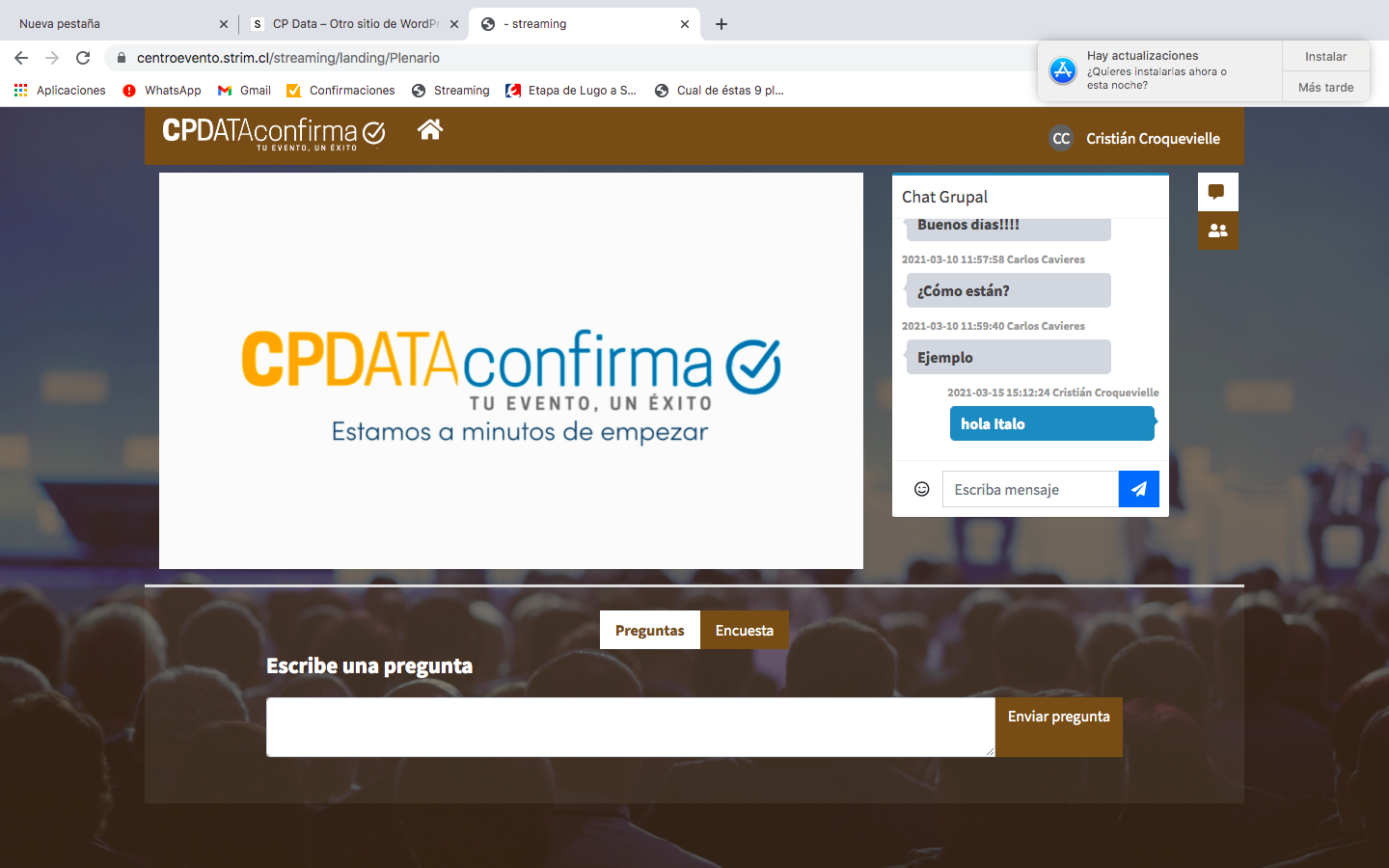The height and width of the screenshot is (868, 1389).
Task: Click timestamp 2021-03-10 11:59:40 Carlos Cavieres
Action: [994, 326]
